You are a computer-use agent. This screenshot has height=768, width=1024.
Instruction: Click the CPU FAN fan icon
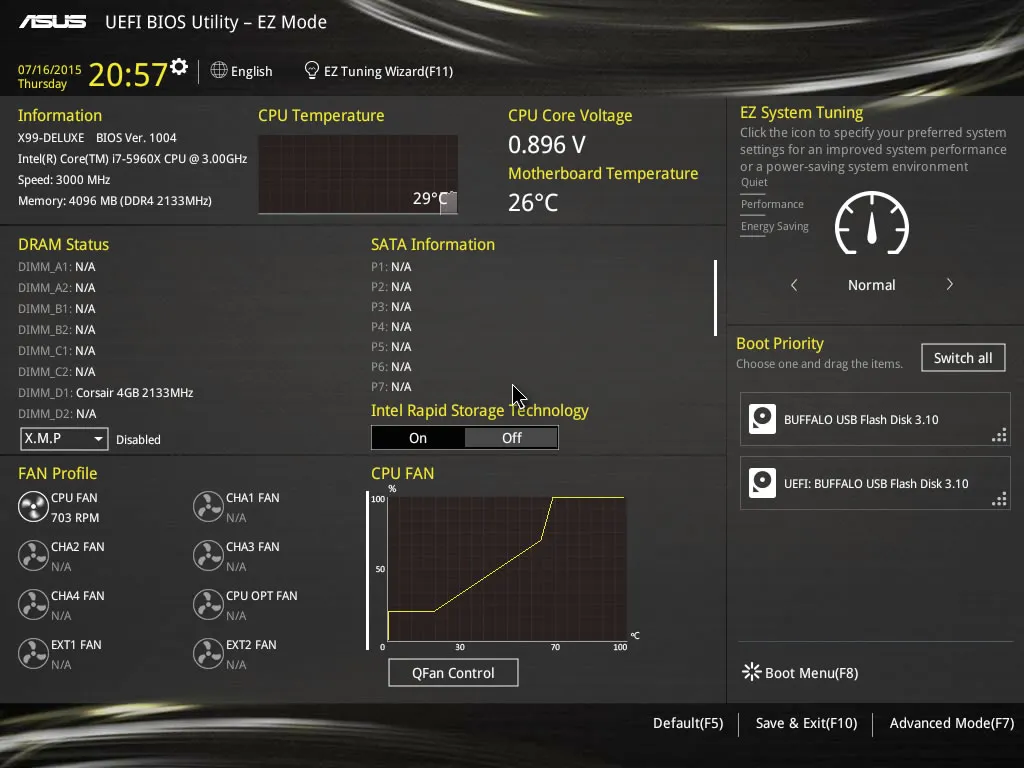[33, 507]
